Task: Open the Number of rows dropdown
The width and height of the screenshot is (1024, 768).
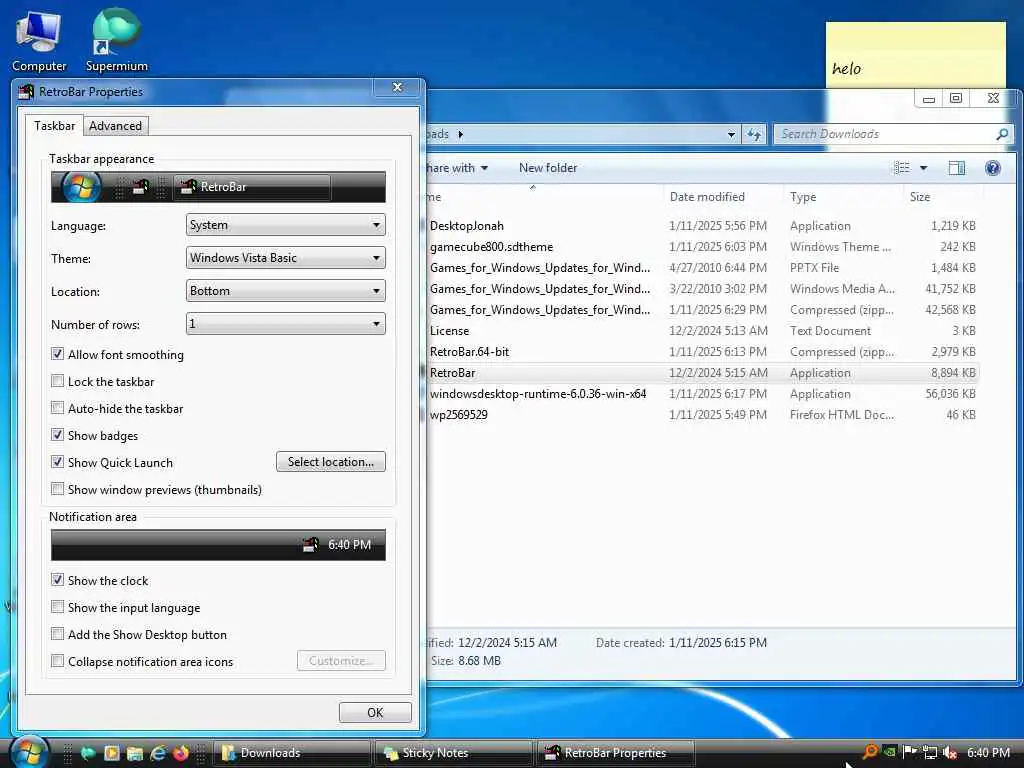Action: [x=285, y=323]
